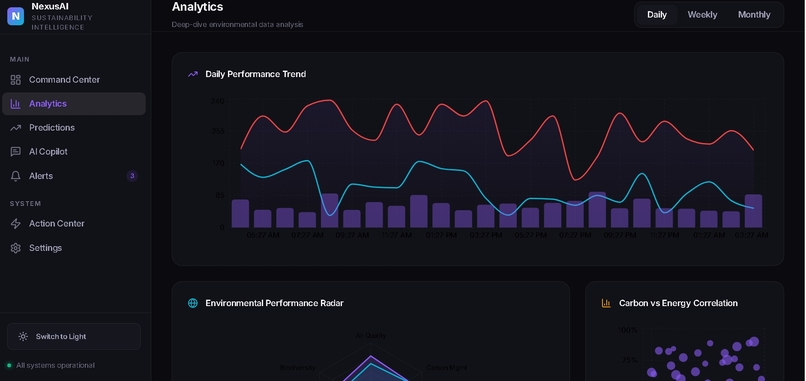
Task: Click the 09:27 PM x-axis label
Action: click(619, 235)
